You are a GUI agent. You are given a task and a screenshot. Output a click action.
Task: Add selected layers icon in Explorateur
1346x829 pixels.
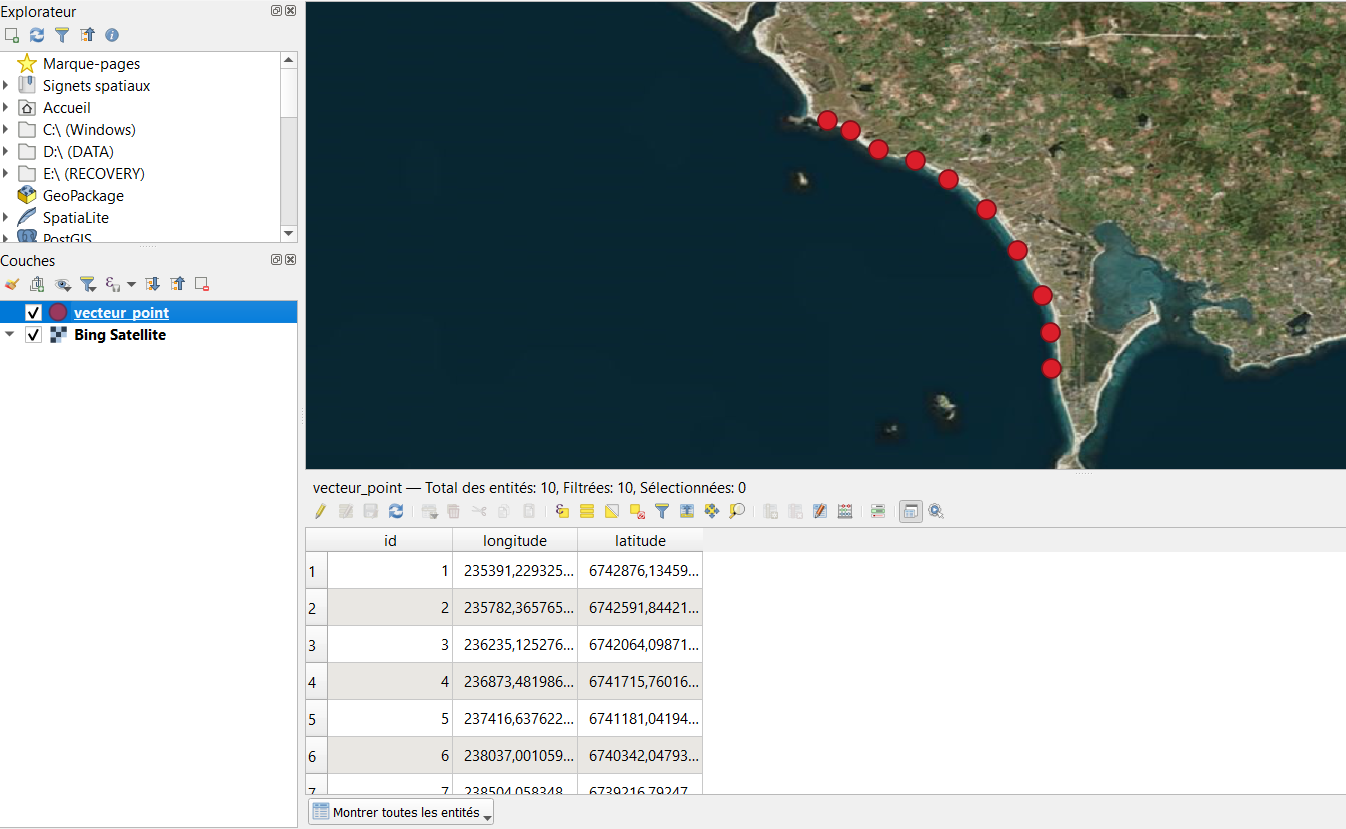coord(12,35)
